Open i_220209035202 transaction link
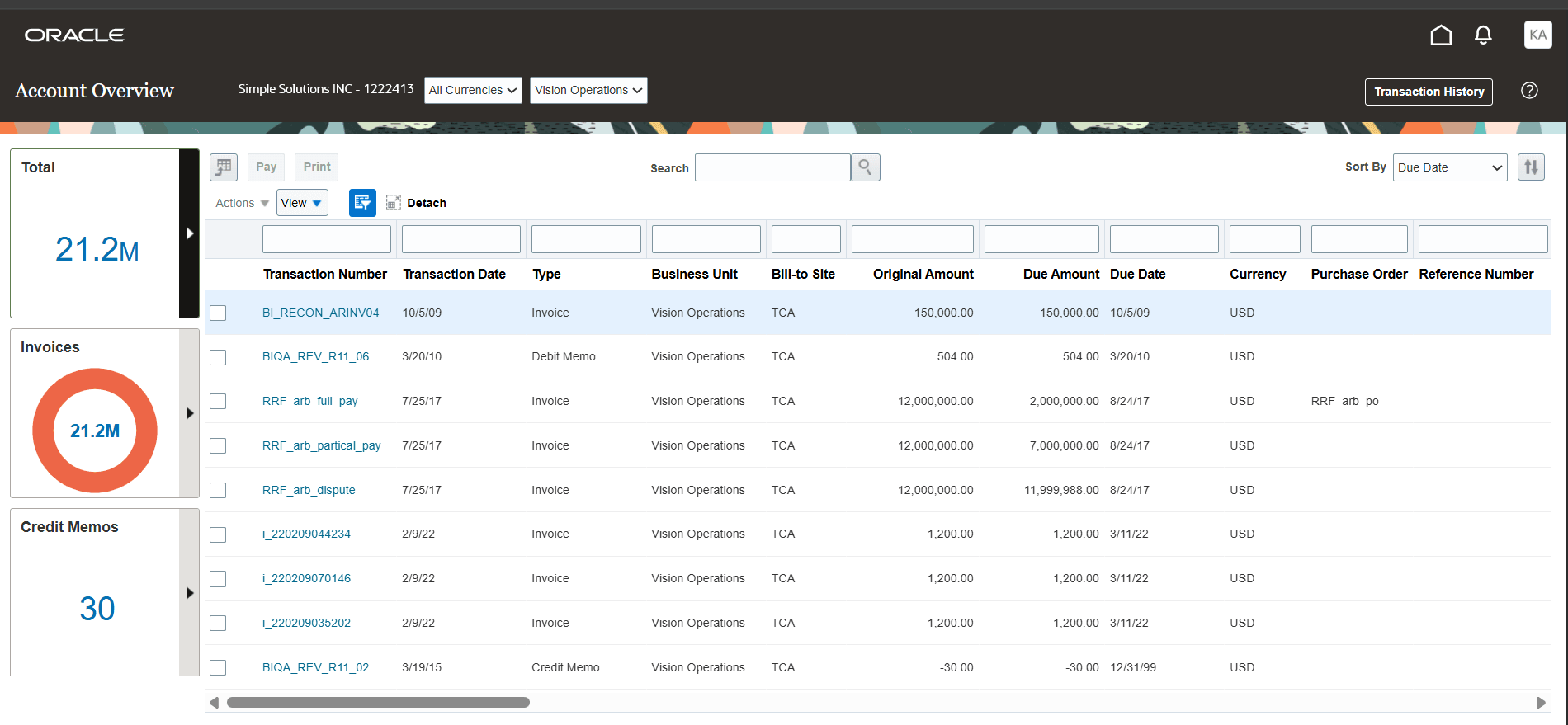 click(306, 623)
